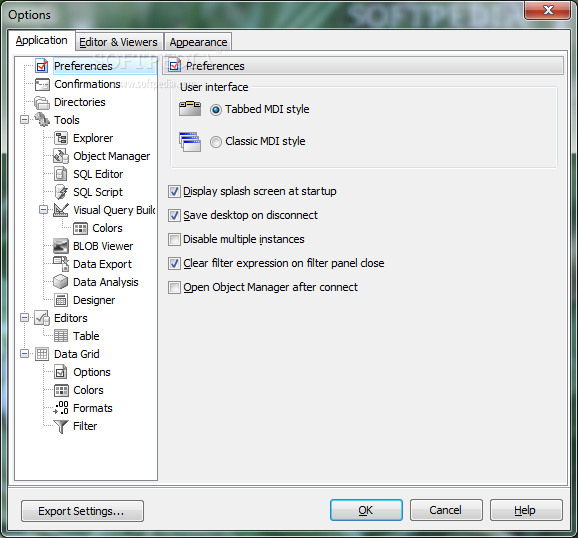Click the Explorer tree icon
The width and height of the screenshot is (578, 538).
(x=61, y=138)
